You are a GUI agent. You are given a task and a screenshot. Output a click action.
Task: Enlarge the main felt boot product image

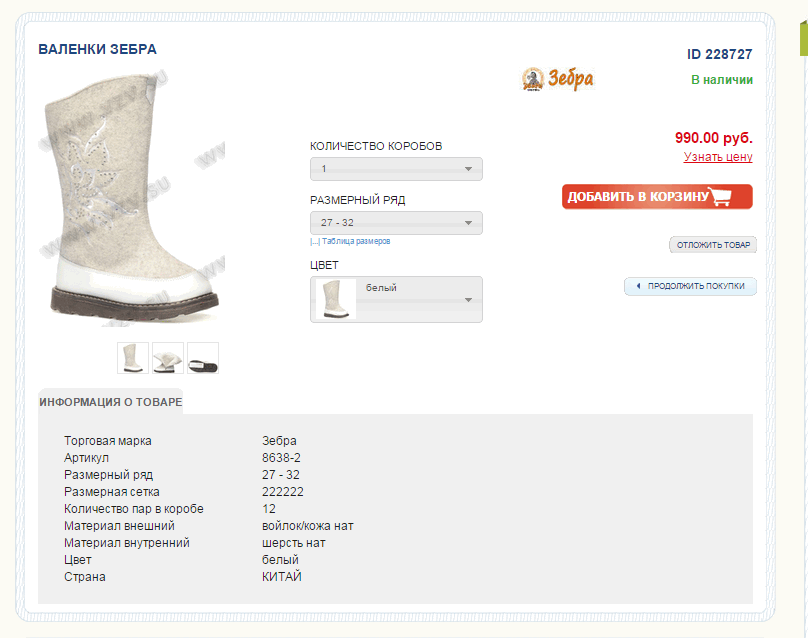132,200
